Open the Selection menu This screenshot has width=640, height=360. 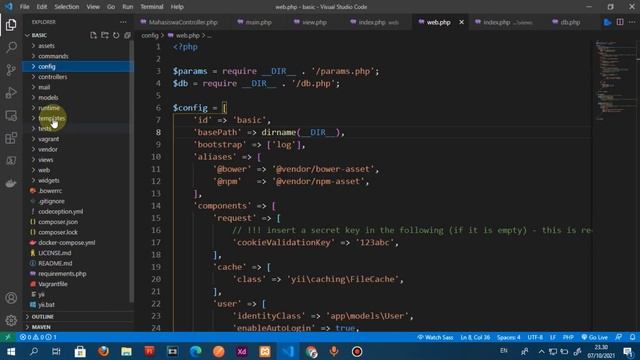(x=67, y=7)
